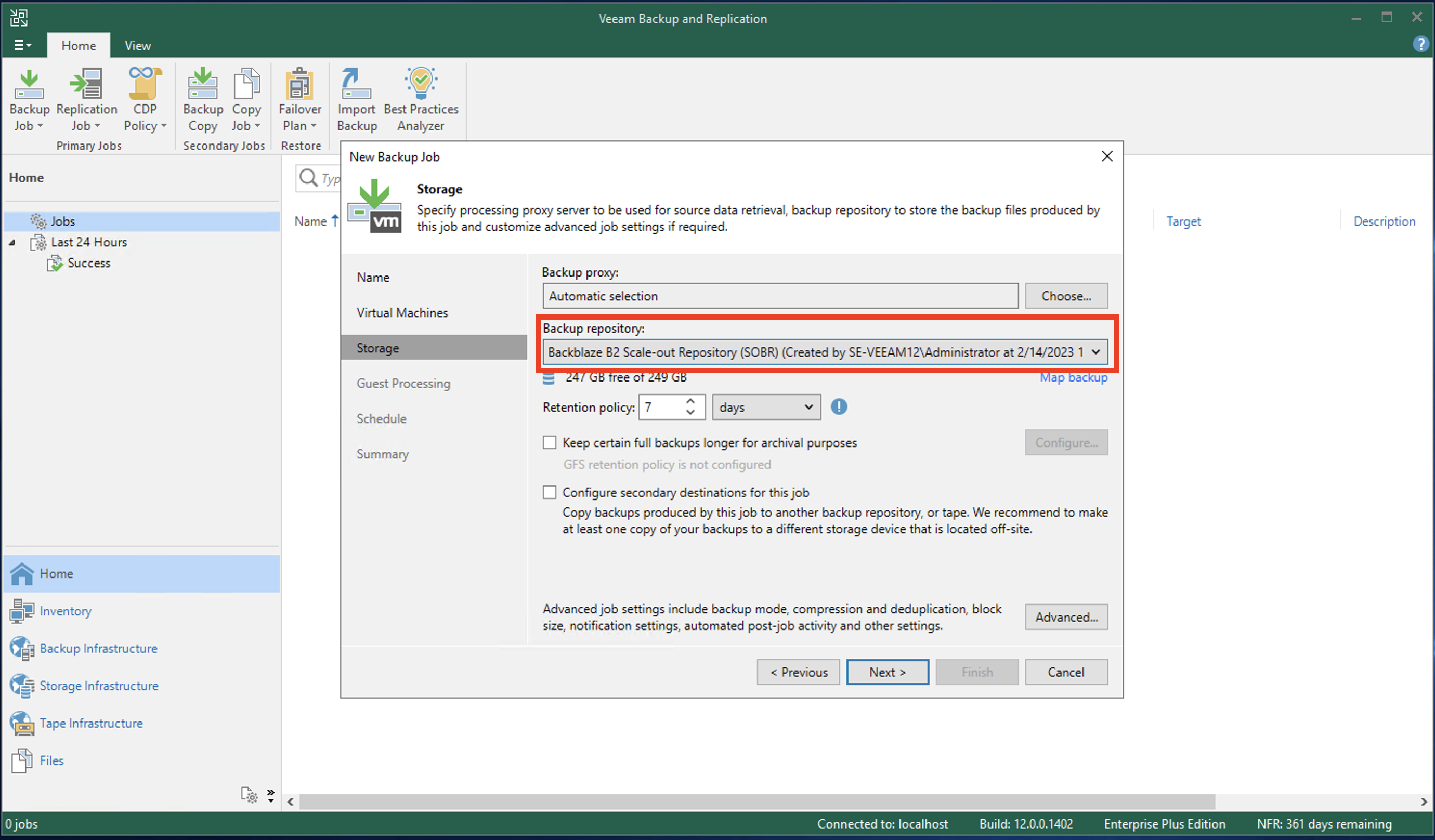Click the horizontal scrollbar left arrow
This screenshot has width=1435, height=840.
tap(291, 801)
